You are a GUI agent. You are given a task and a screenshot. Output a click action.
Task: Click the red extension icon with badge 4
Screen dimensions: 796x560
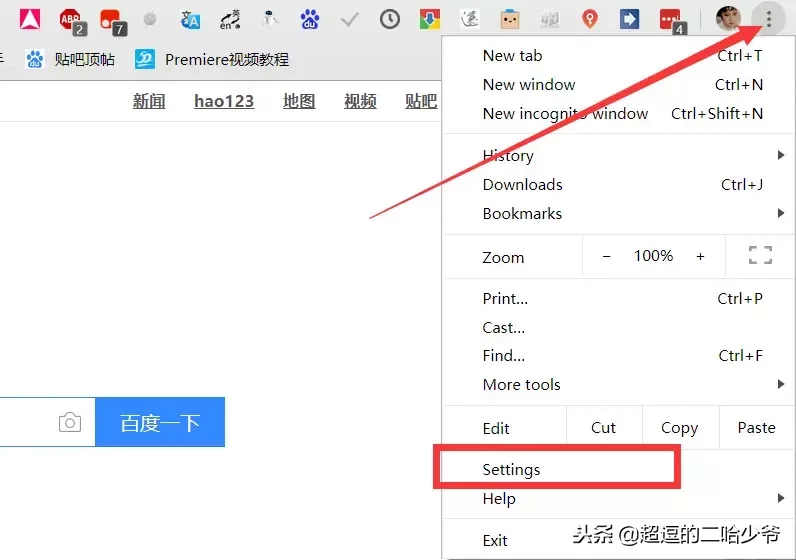point(673,22)
